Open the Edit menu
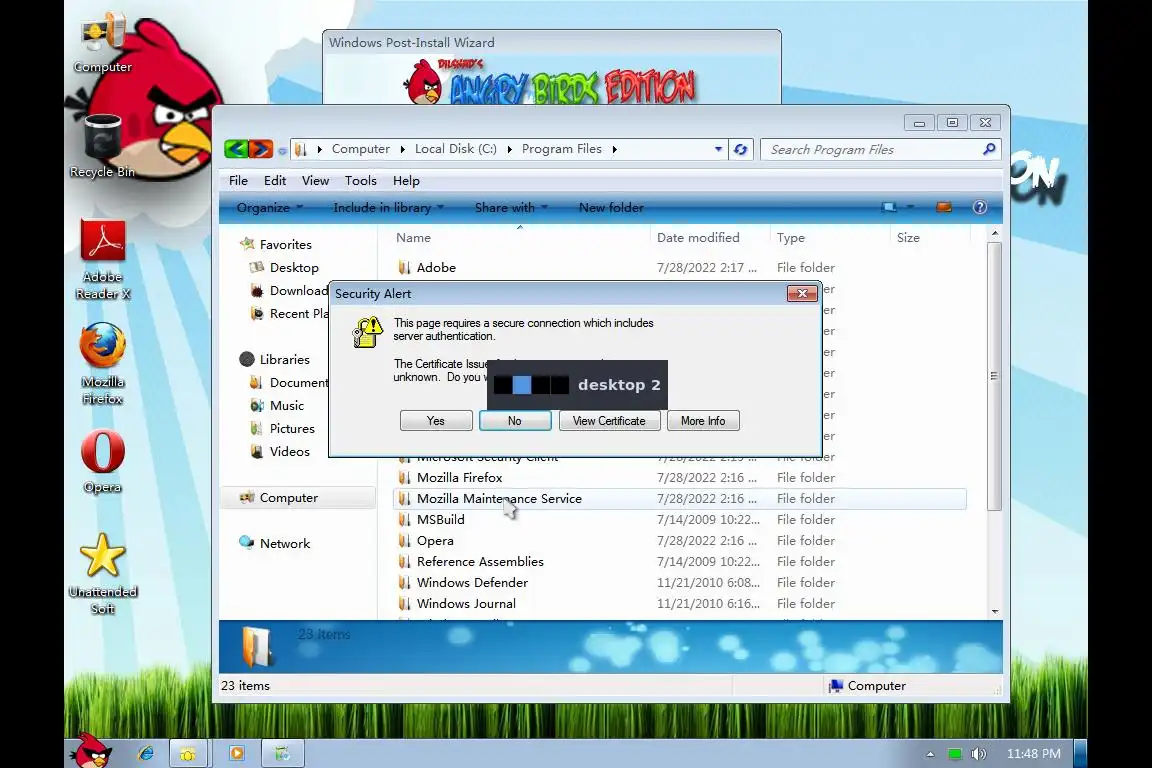Viewport: 1152px width, 768px height. point(275,181)
